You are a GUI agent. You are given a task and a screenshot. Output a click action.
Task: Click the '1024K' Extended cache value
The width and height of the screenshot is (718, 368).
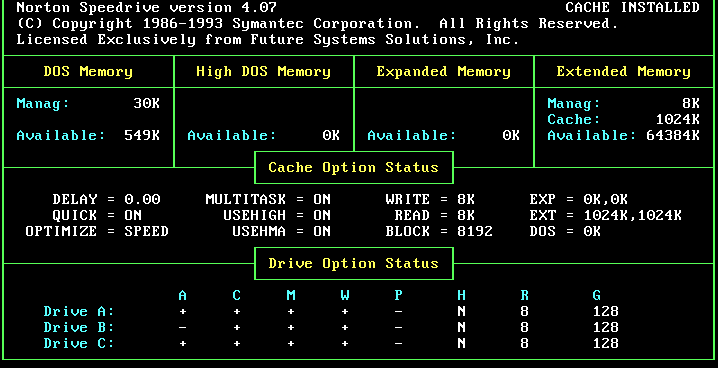click(677, 119)
